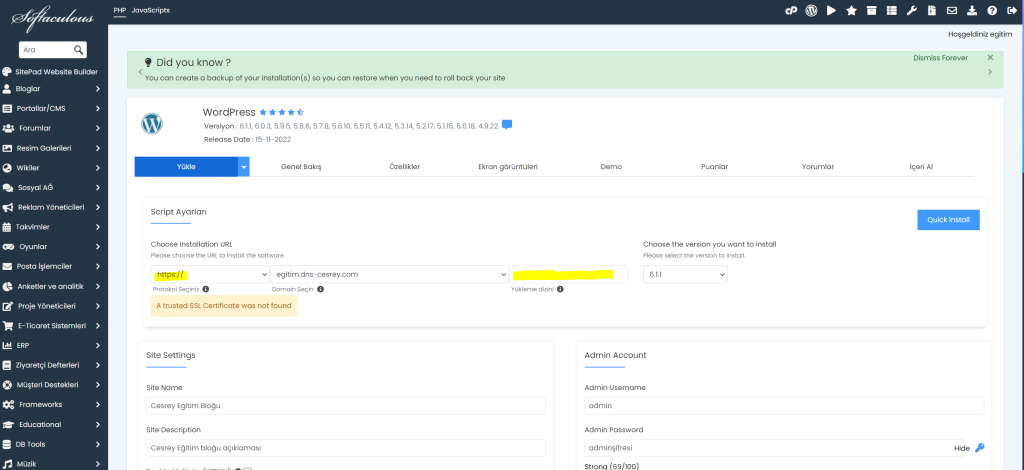The width and height of the screenshot is (1024, 470).
Task: Click the Admin Username field
Action: pyautogui.click(x=784, y=405)
